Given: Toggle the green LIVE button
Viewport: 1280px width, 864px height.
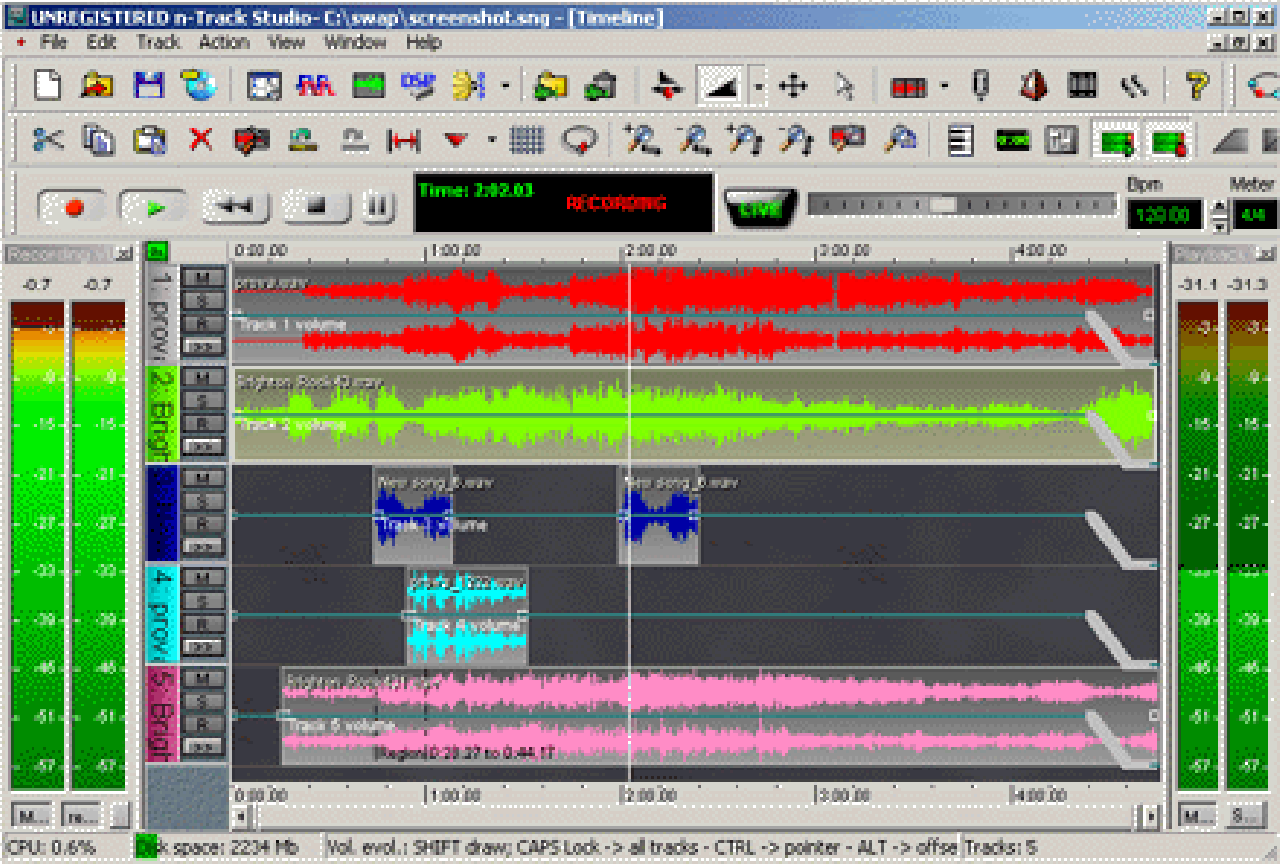Looking at the screenshot, I should [x=759, y=209].
